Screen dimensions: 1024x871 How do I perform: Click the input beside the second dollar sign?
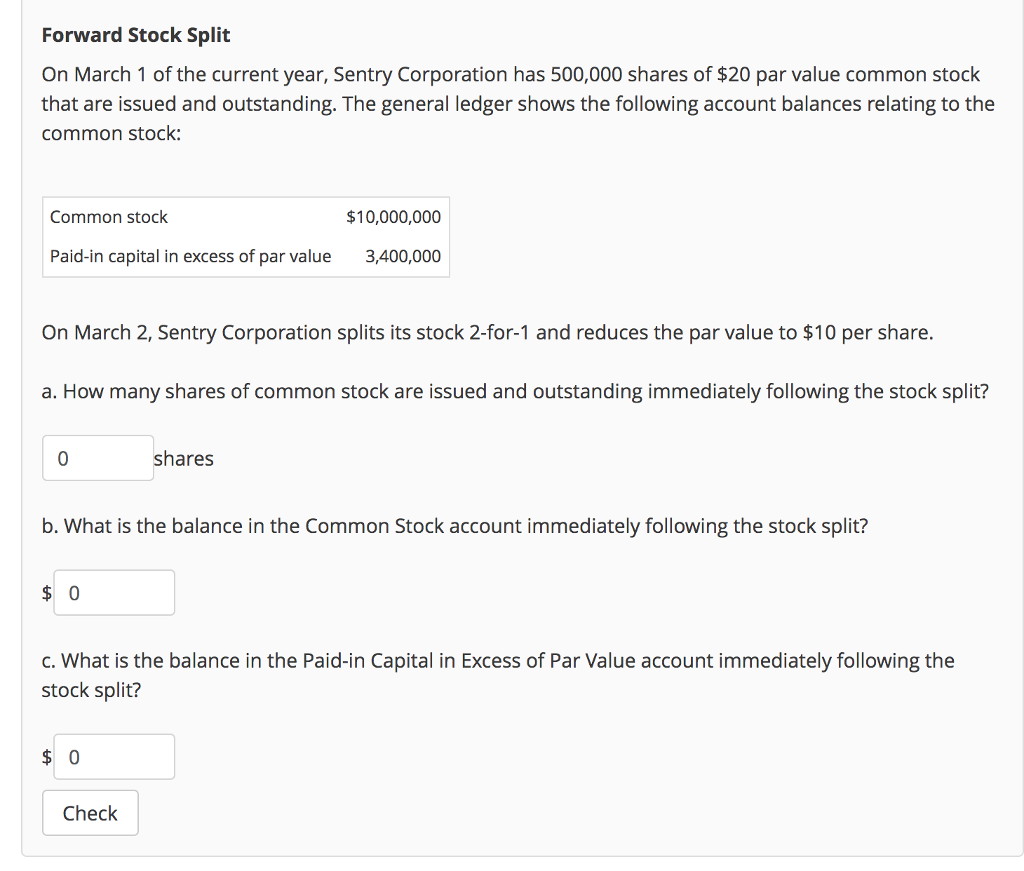(x=113, y=757)
